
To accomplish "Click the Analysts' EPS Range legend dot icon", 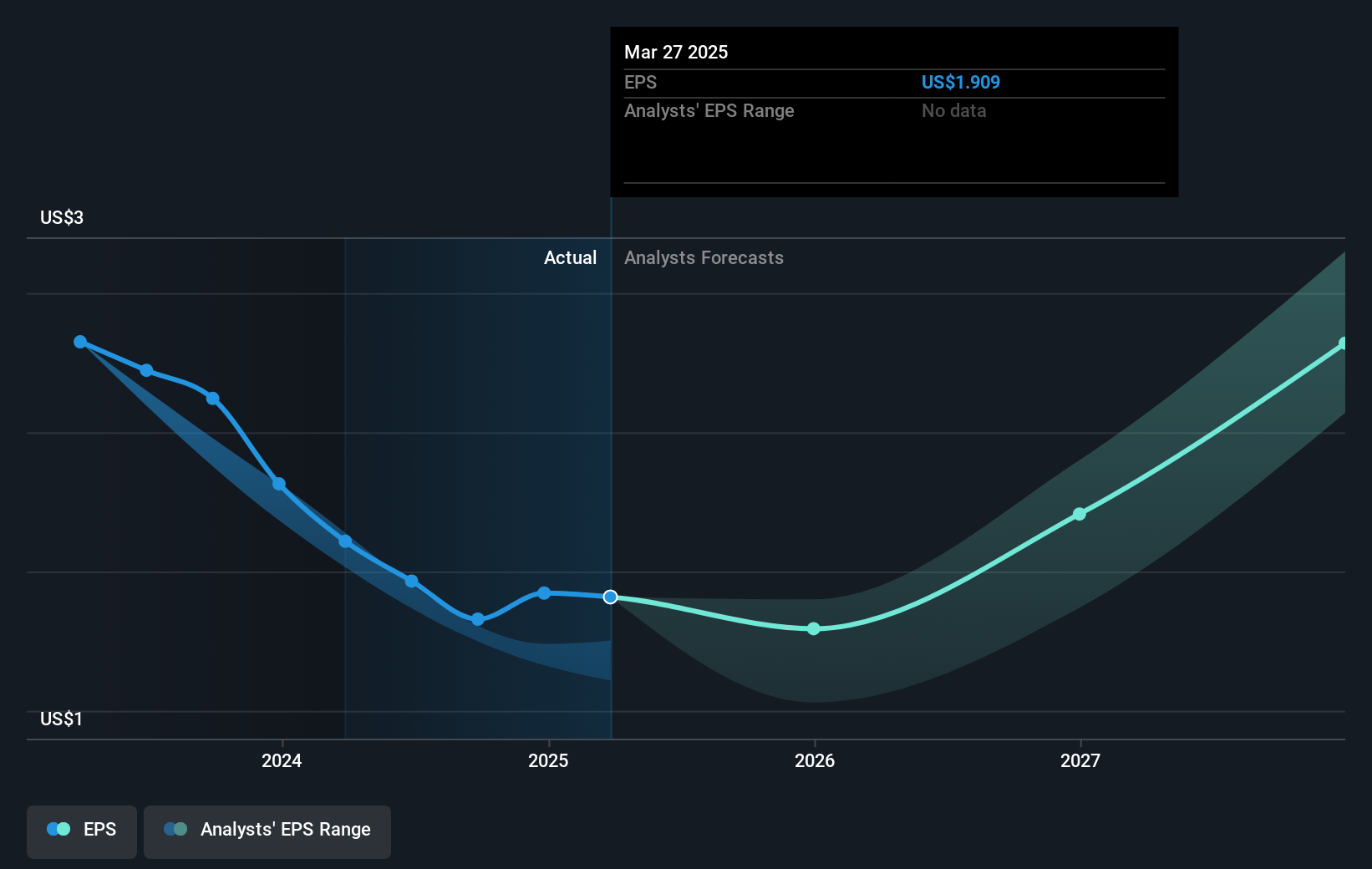I will (175, 829).
